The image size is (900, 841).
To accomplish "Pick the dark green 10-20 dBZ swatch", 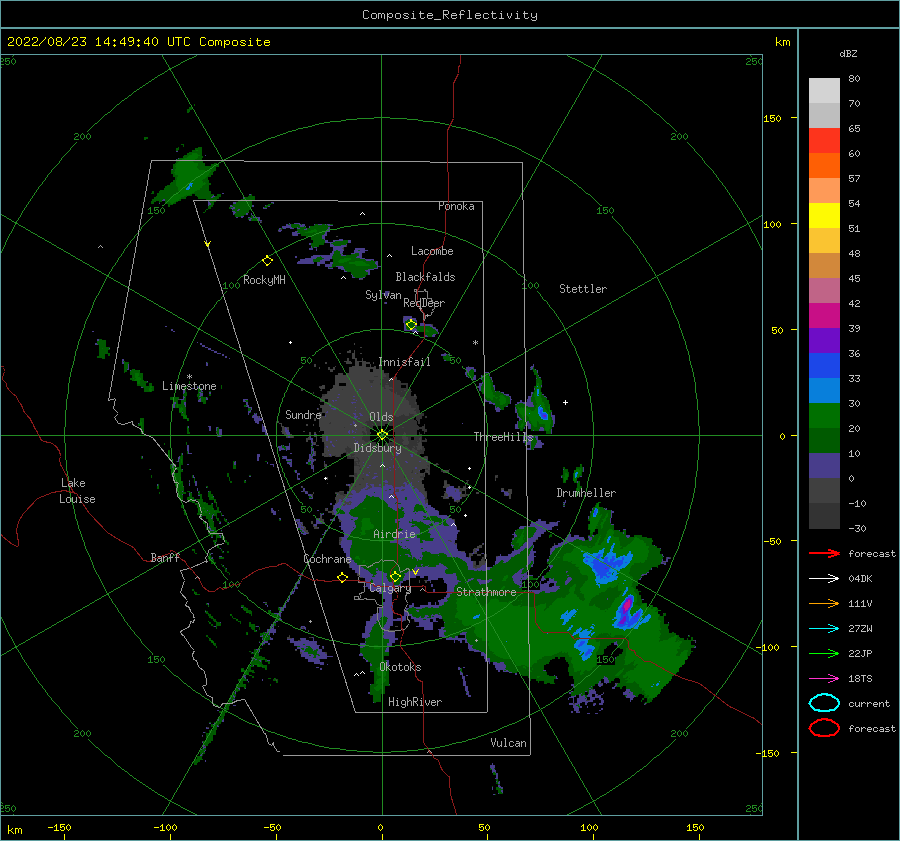I will click(824, 441).
